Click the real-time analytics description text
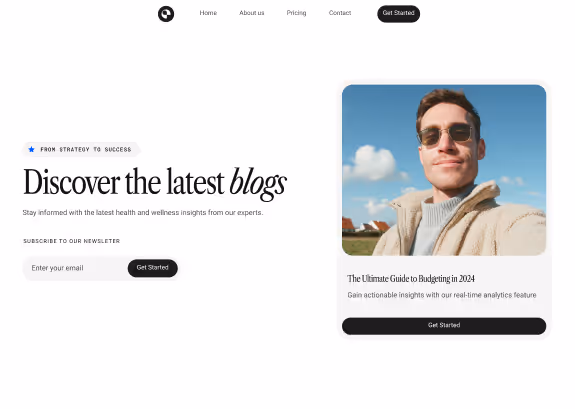 (442, 295)
